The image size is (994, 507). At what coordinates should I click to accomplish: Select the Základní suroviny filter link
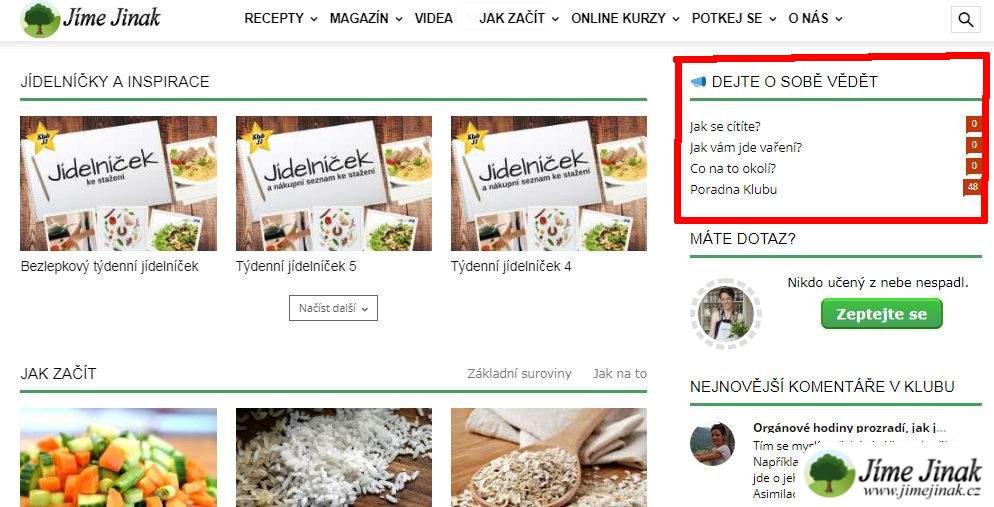pyautogui.click(x=519, y=373)
